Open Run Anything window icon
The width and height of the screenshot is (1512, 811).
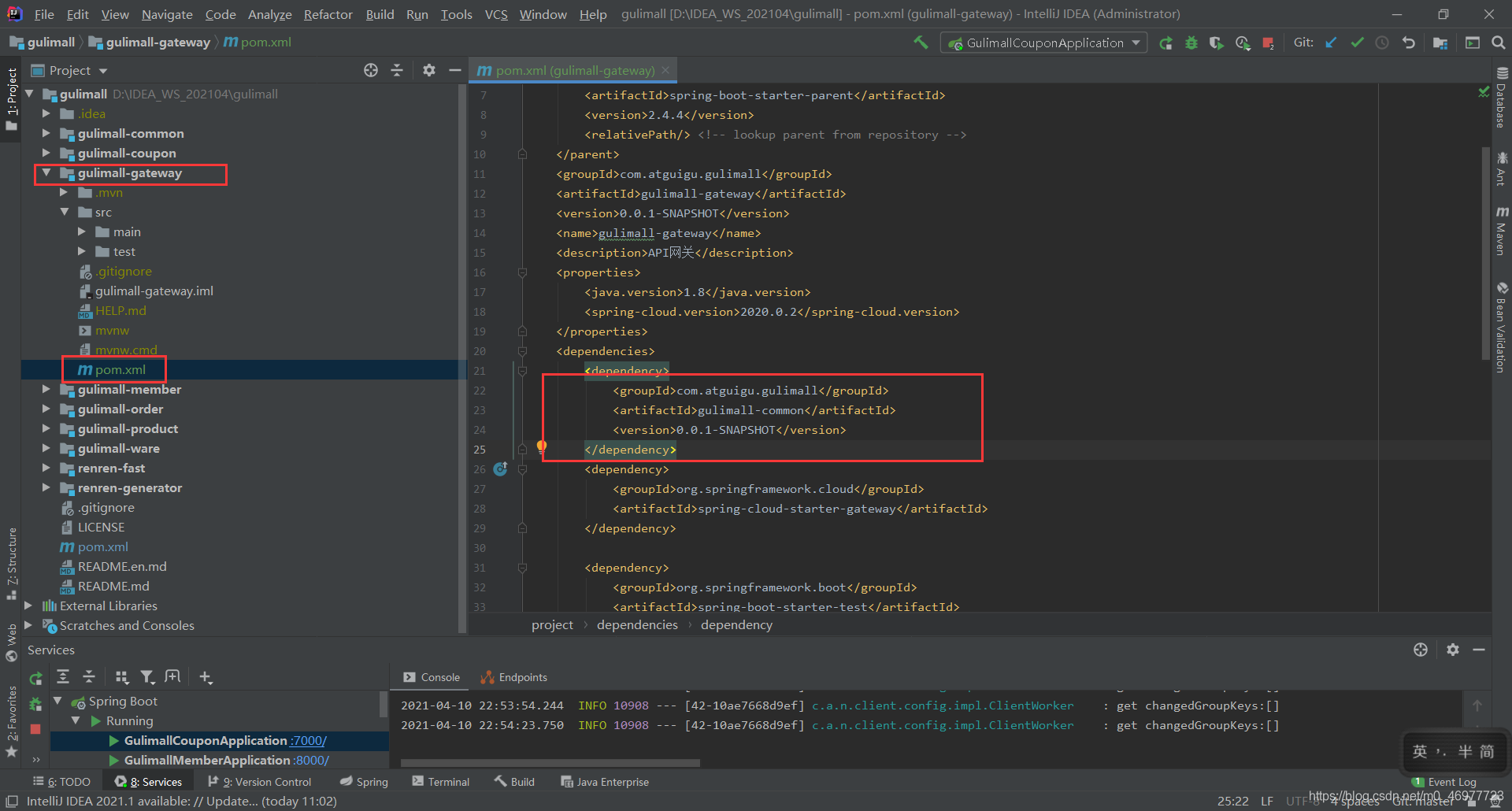click(1472, 43)
